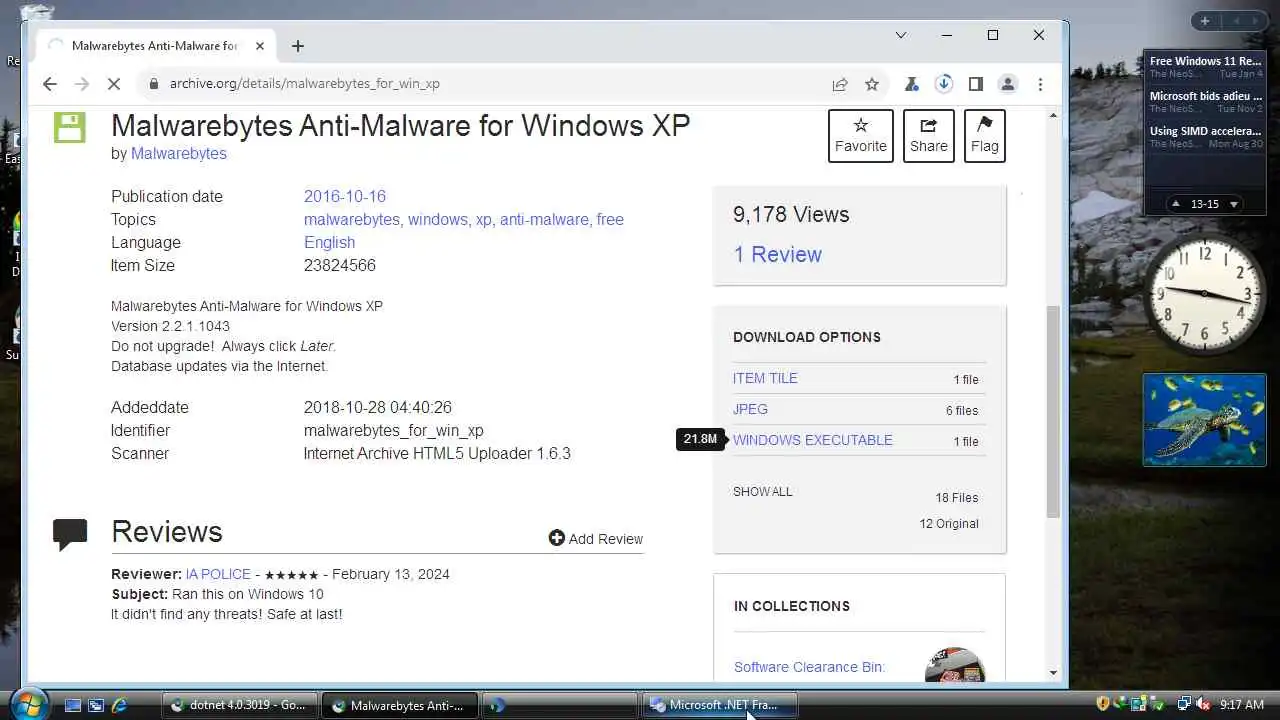Click feed gadget next page arrow

[x=1234, y=204]
